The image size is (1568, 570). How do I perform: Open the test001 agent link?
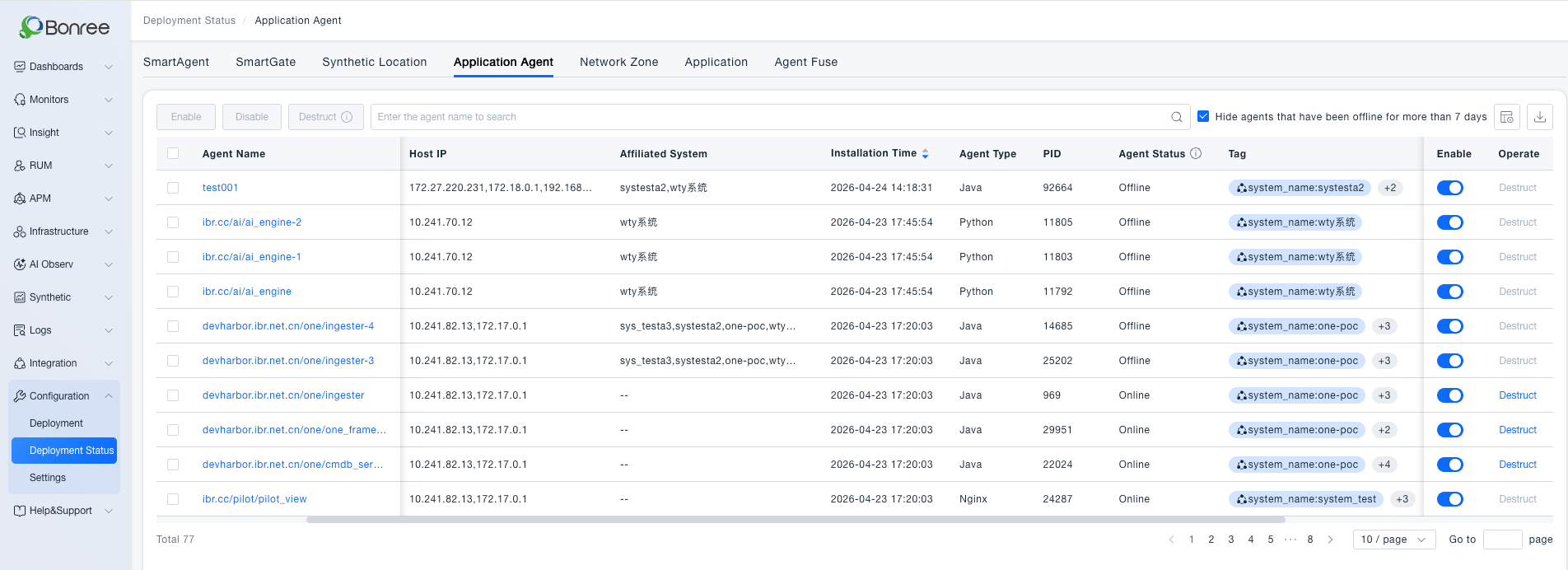coord(221,188)
